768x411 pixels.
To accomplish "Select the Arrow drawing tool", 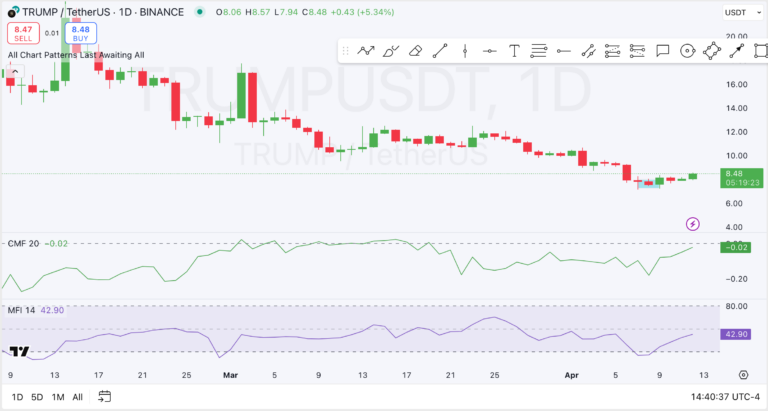I will 737,50.
